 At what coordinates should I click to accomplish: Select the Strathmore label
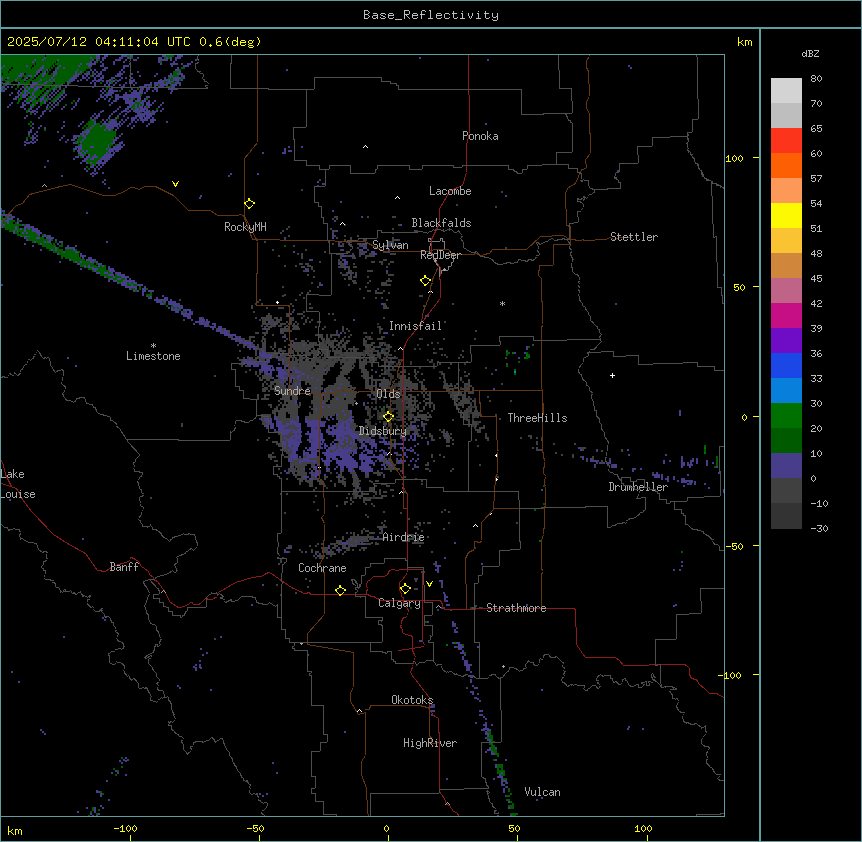click(516, 608)
